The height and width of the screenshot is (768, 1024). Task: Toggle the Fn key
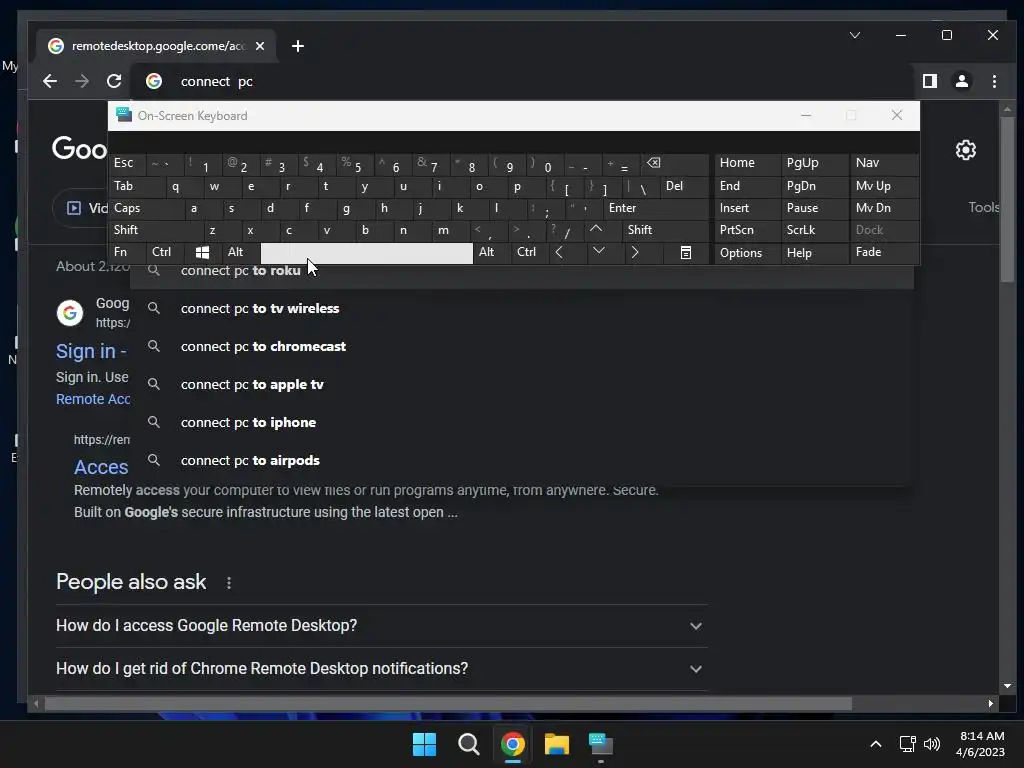pyautogui.click(x=129, y=252)
